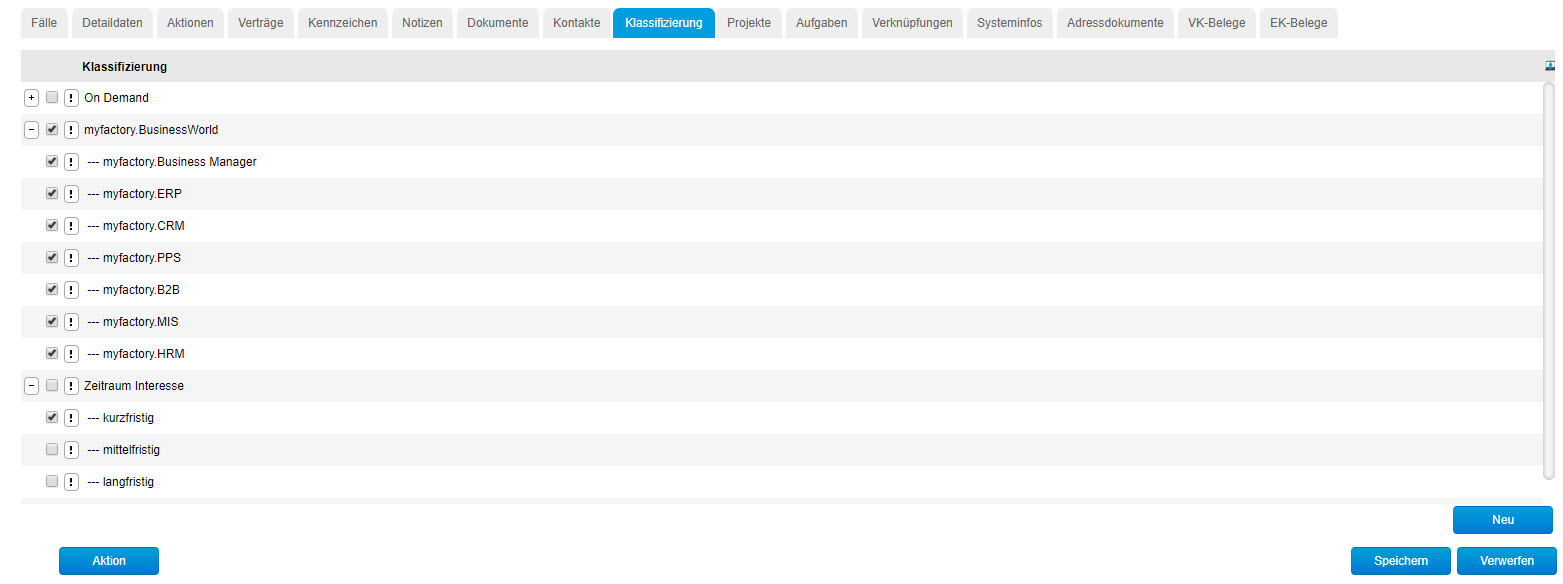The height and width of the screenshot is (584, 1563).
Task: Uncheck the myfactory.B2B checkbox
Action: click(52, 289)
